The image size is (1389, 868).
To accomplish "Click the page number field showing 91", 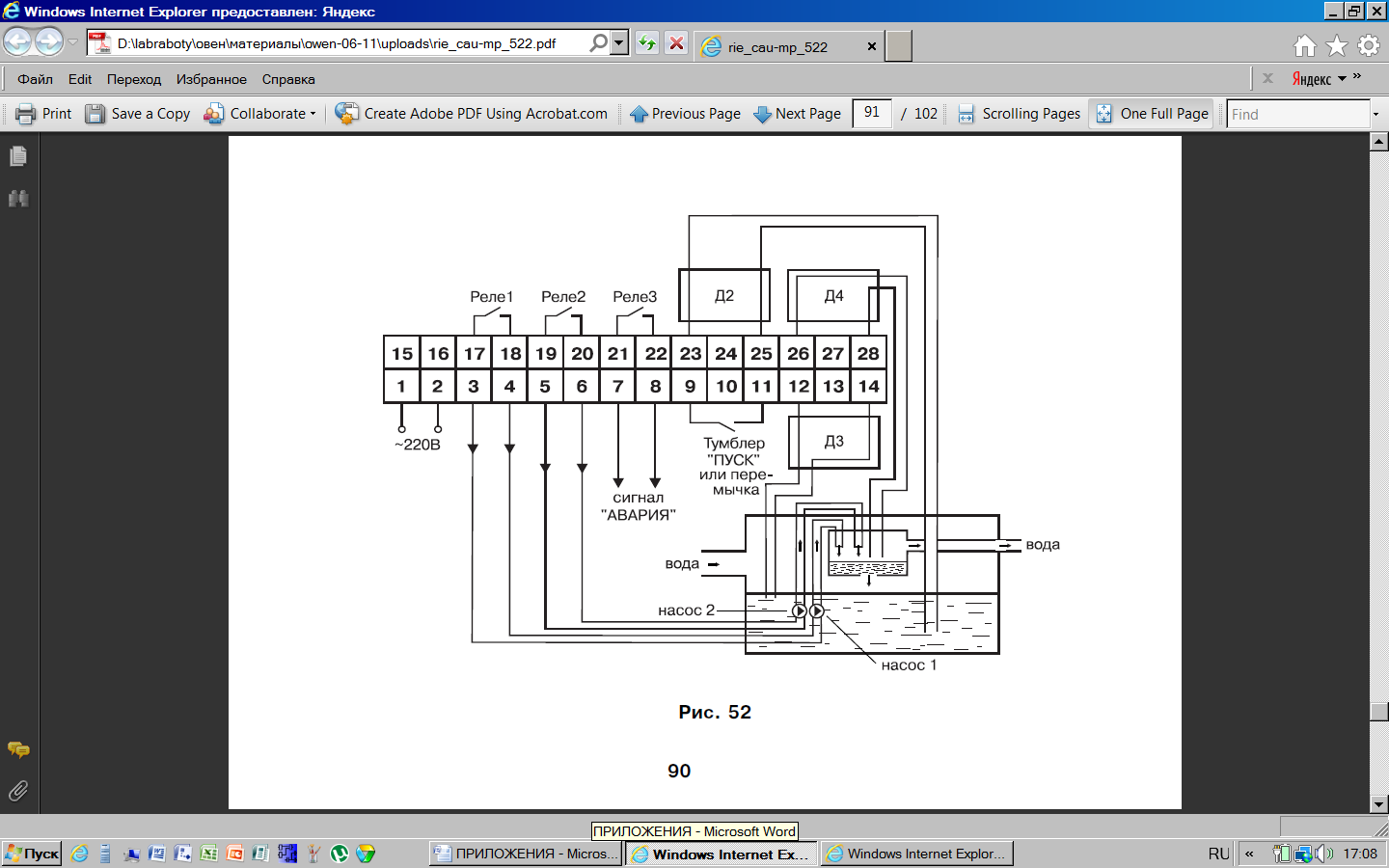I will (872, 114).
